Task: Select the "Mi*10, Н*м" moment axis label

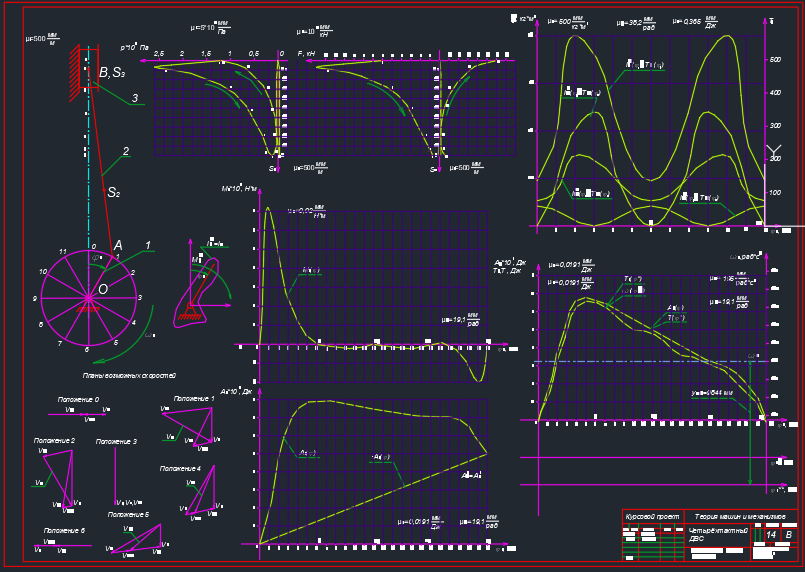Action: click(x=239, y=188)
